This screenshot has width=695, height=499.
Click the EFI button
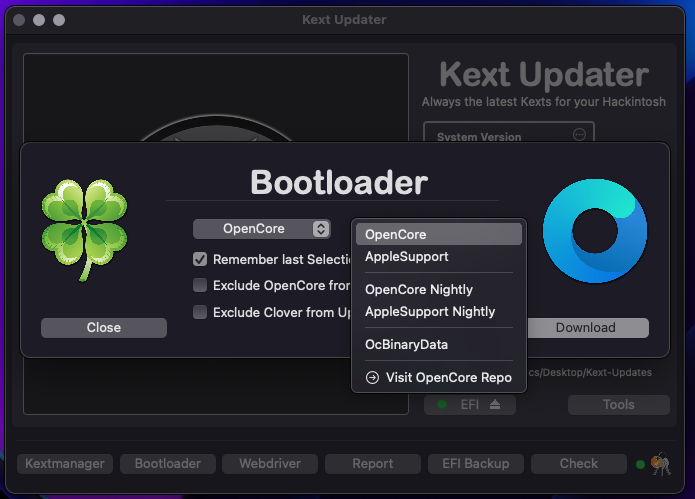coord(470,405)
